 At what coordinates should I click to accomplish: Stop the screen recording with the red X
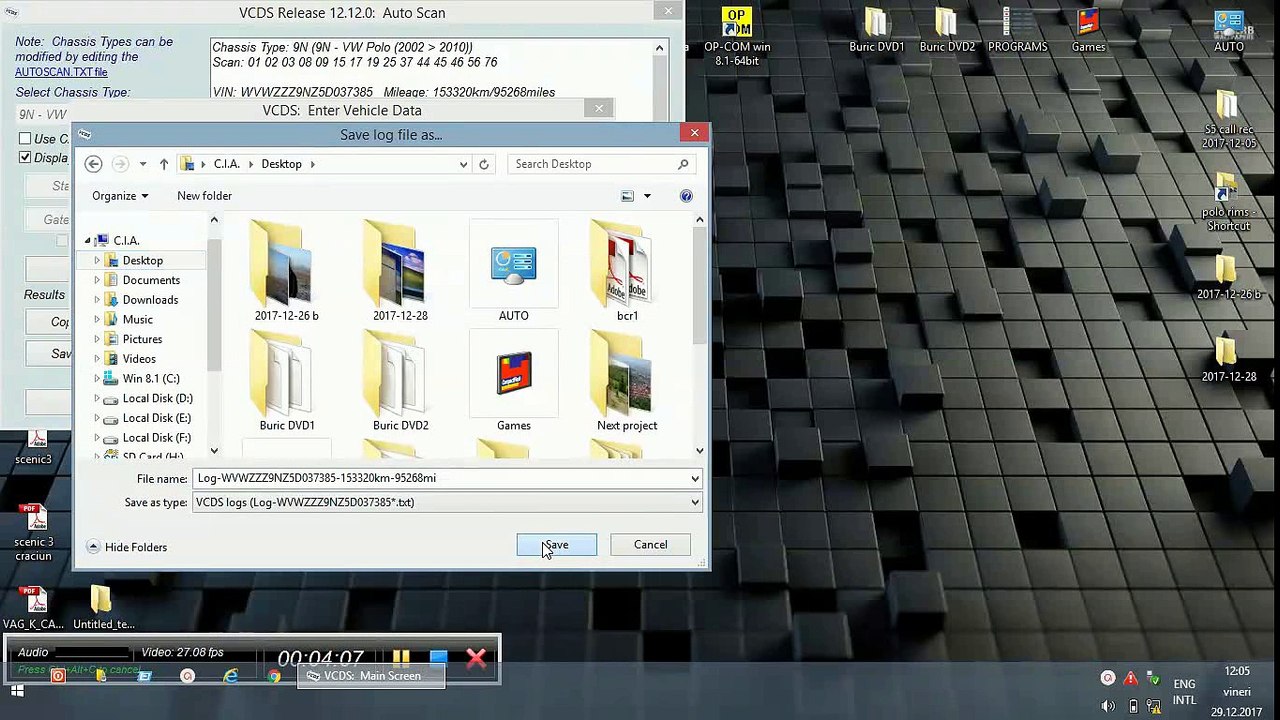tap(476, 657)
